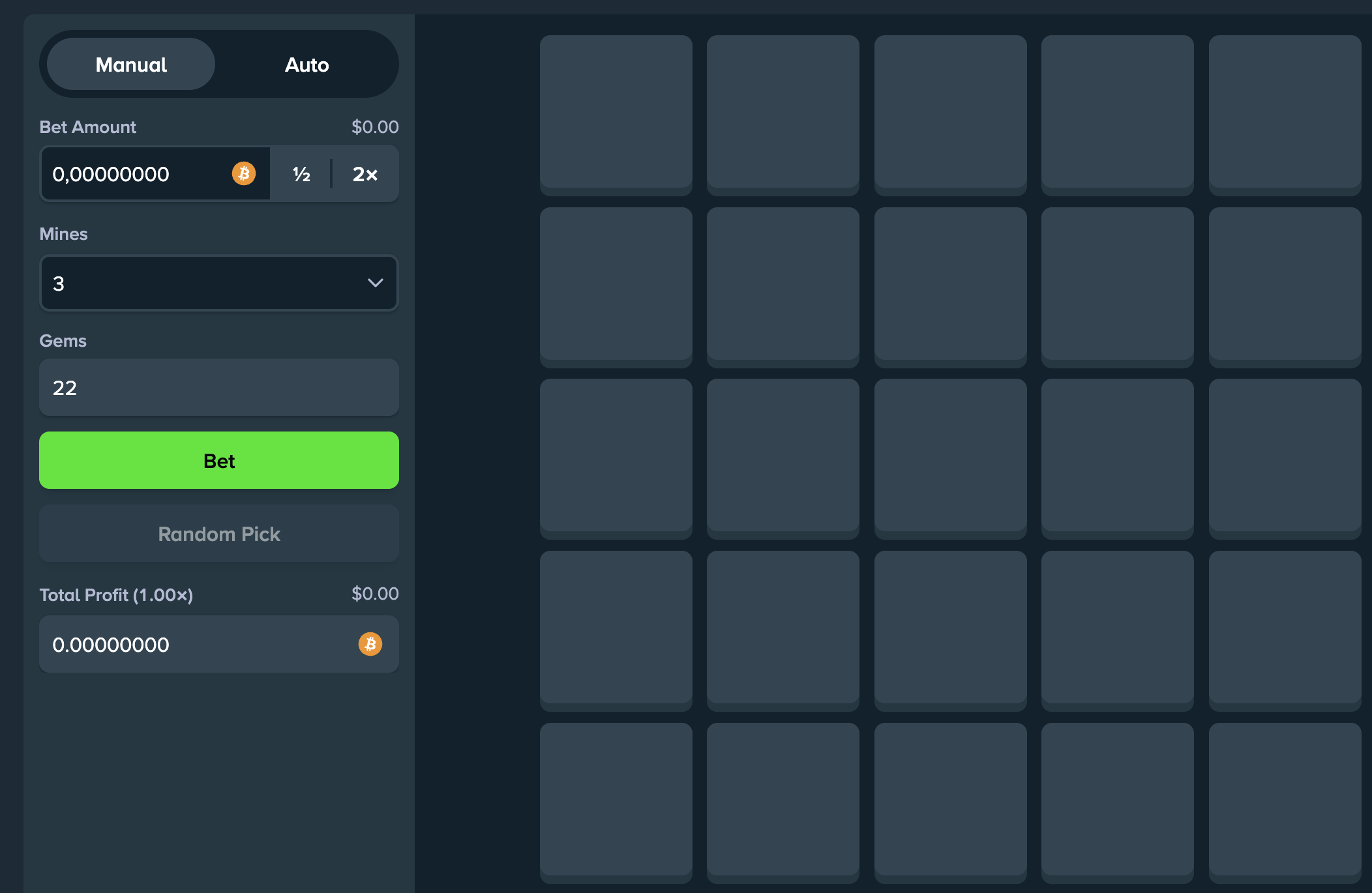Click the green Bet button
Image resolution: width=1372 pixels, height=893 pixels.
219,460
